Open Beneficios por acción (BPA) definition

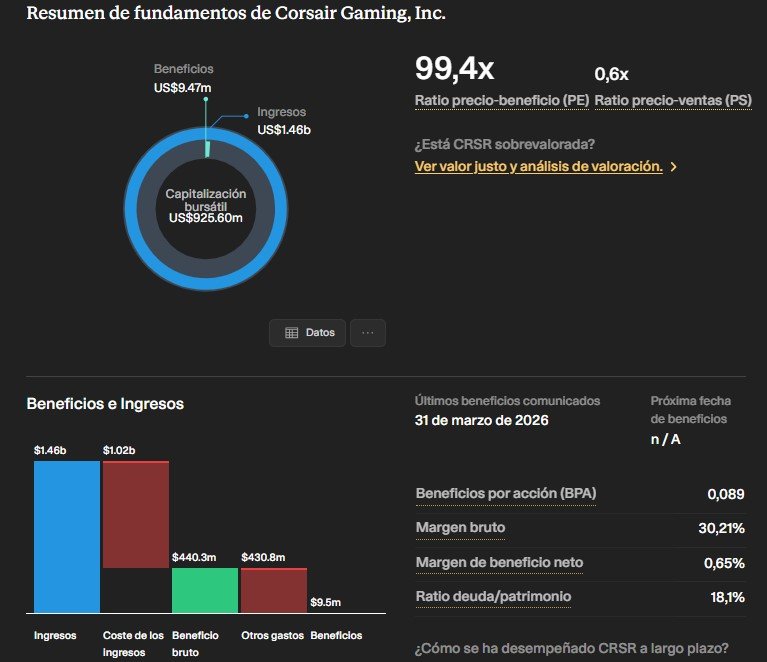(x=506, y=494)
